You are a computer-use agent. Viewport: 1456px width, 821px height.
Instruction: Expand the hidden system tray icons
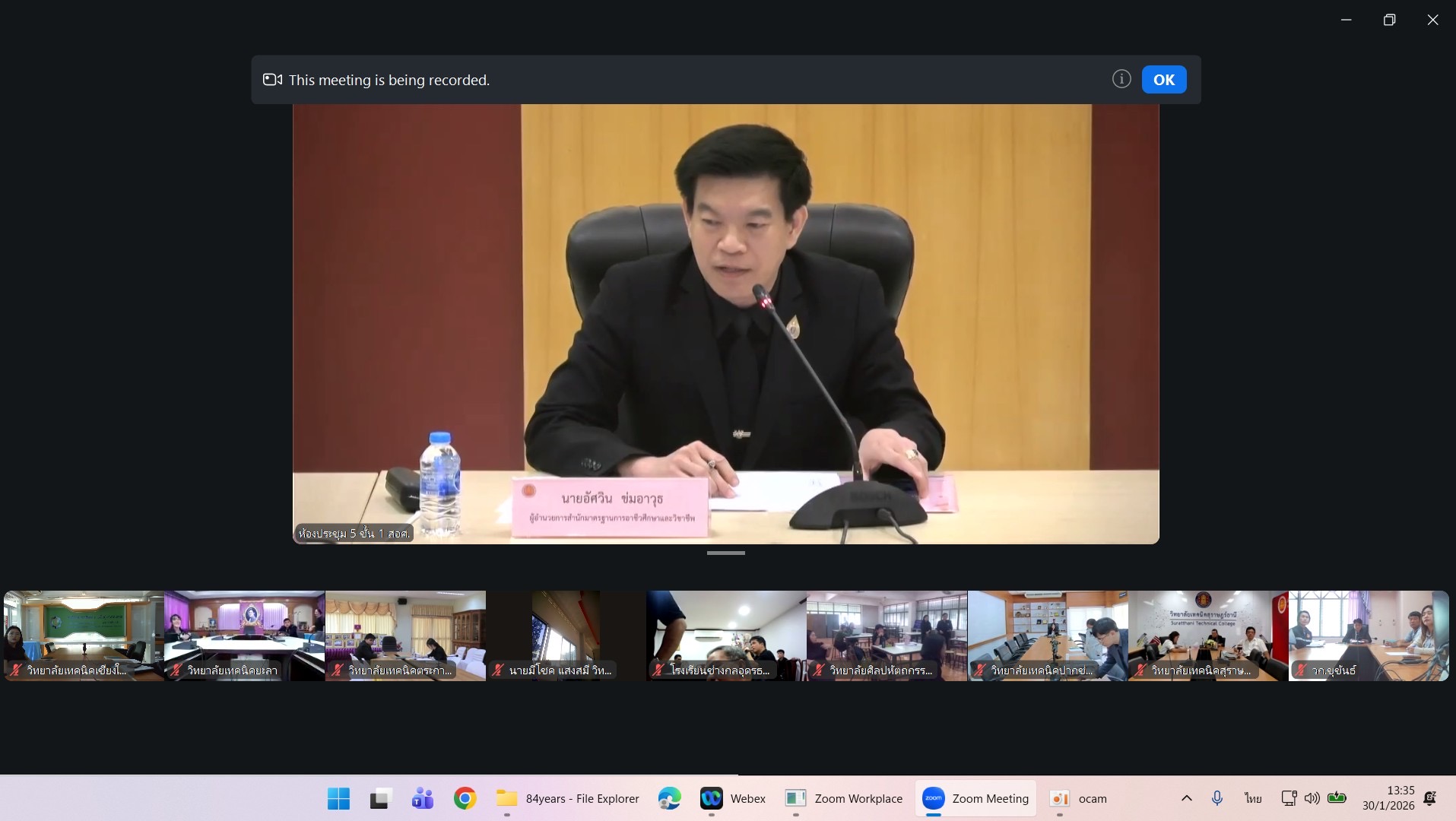[1186, 798]
